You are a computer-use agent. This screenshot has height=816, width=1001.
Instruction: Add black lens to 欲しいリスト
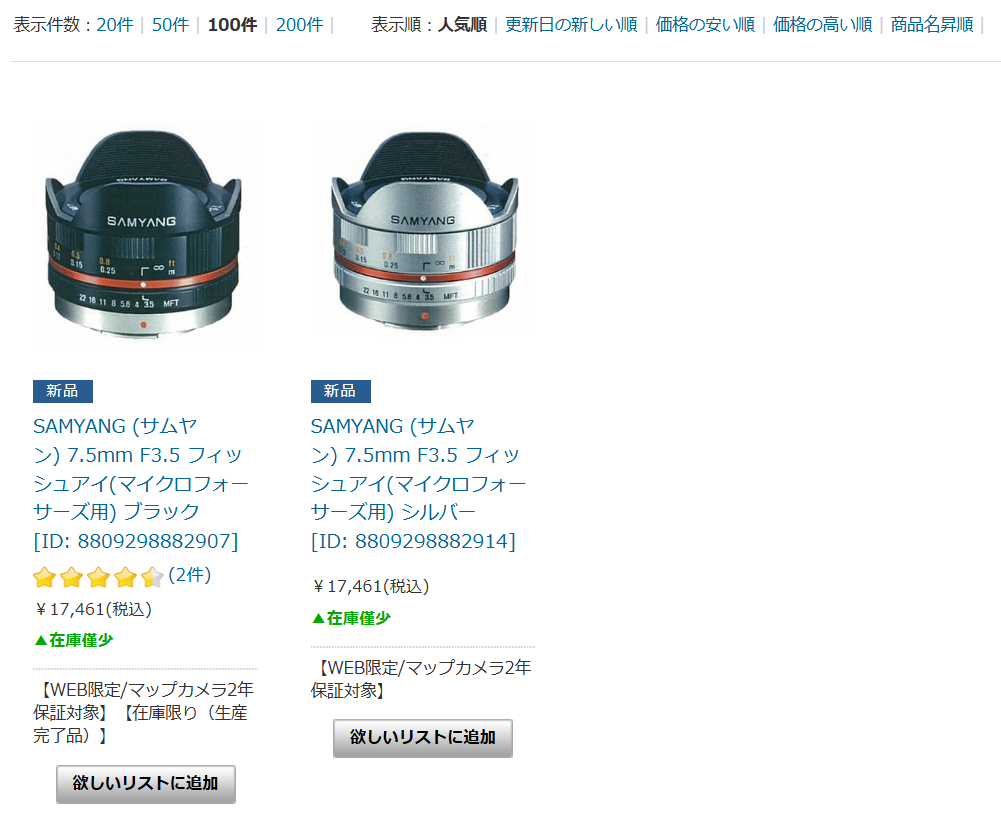[x=146, y=783]
